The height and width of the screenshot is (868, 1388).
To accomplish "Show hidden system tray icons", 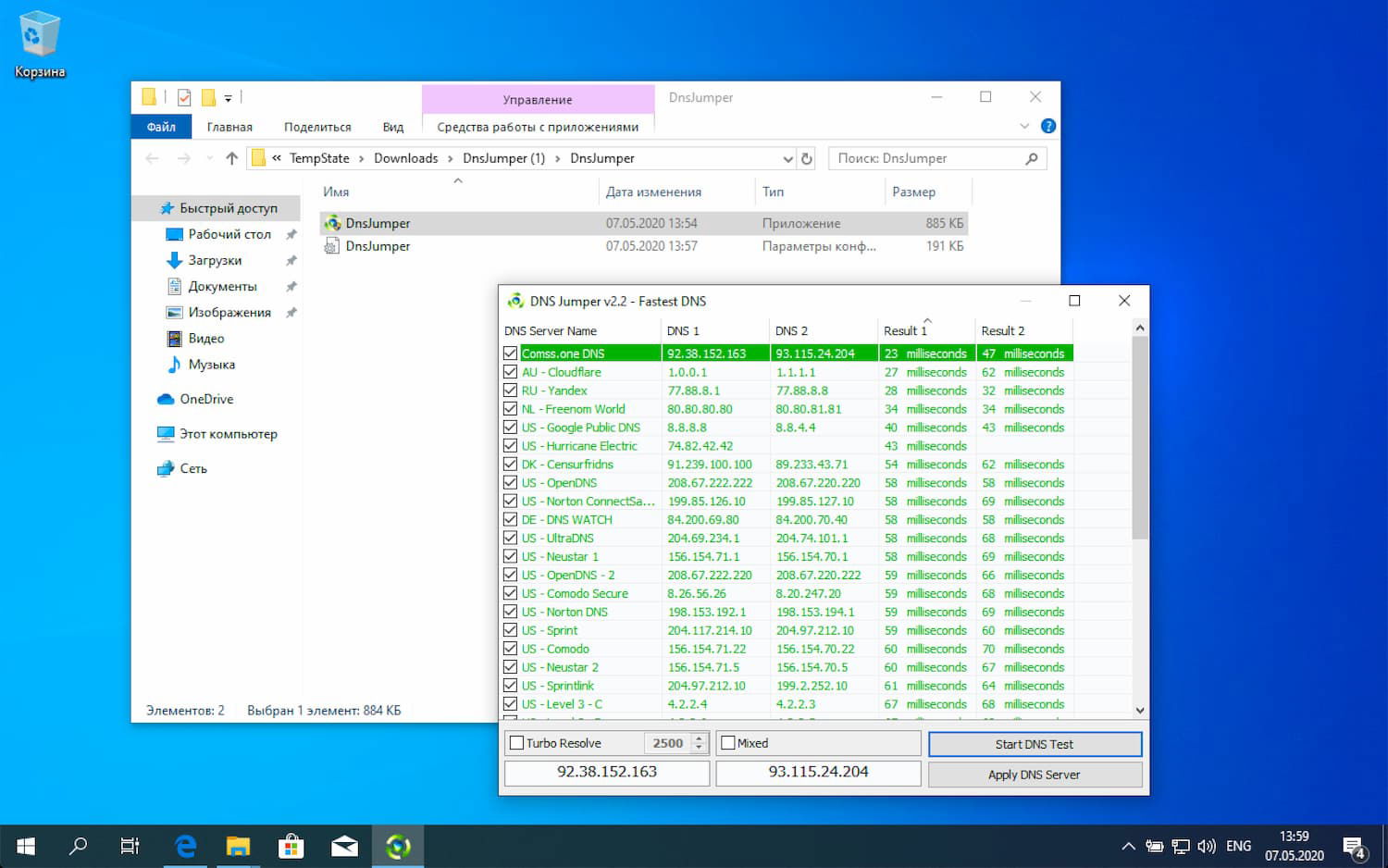I will click(1128, 846).
